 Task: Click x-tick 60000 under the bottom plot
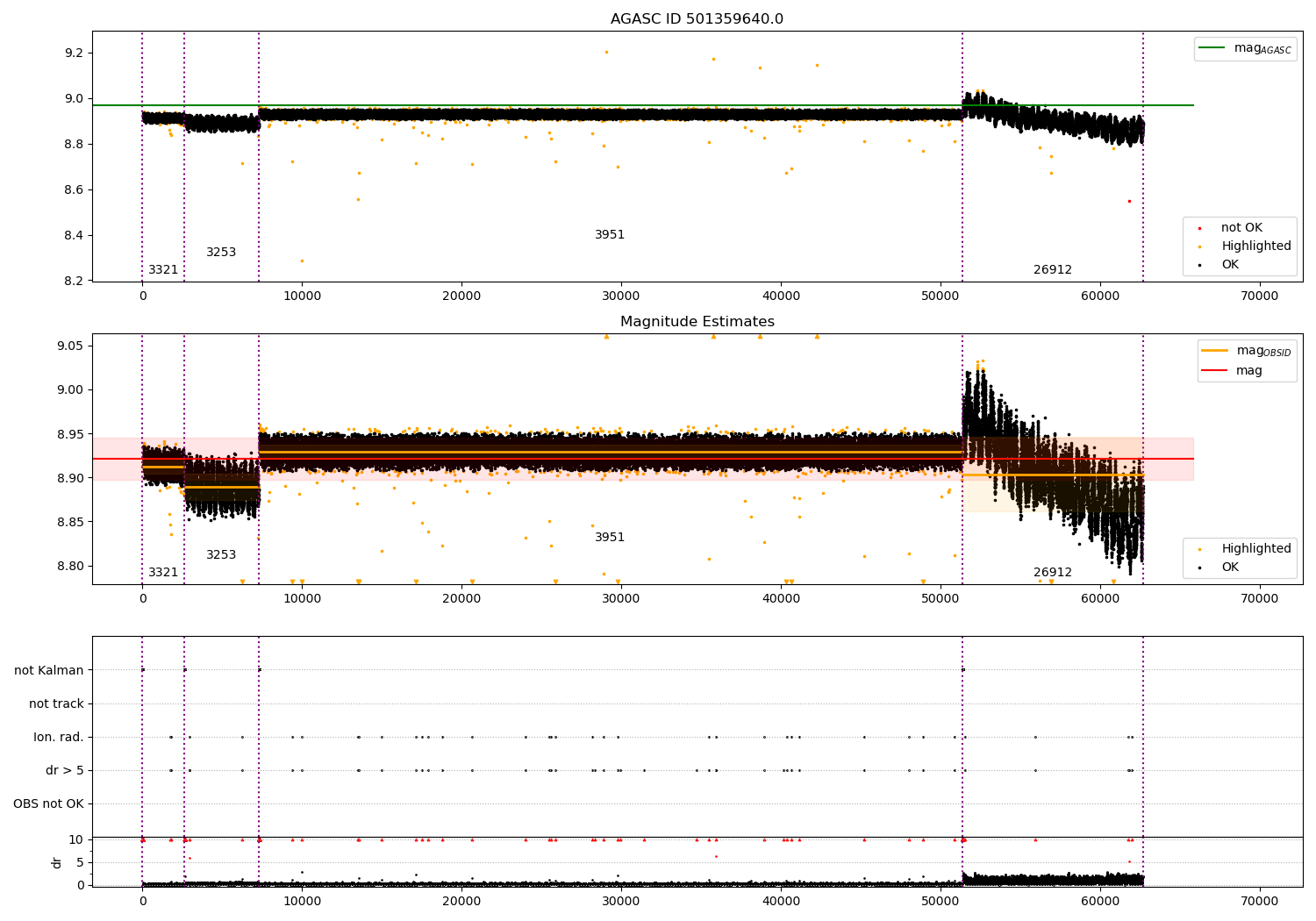(x=1099, y=902)
